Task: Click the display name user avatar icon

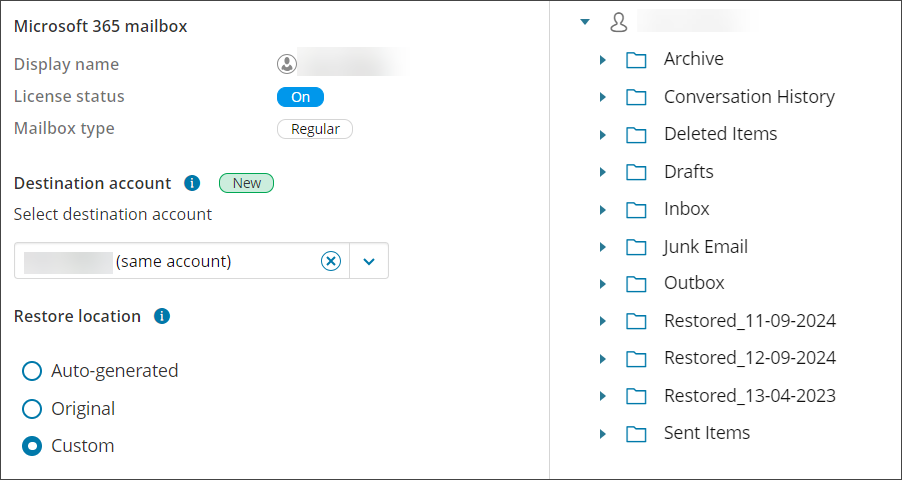Action: (x=287, y=64)
